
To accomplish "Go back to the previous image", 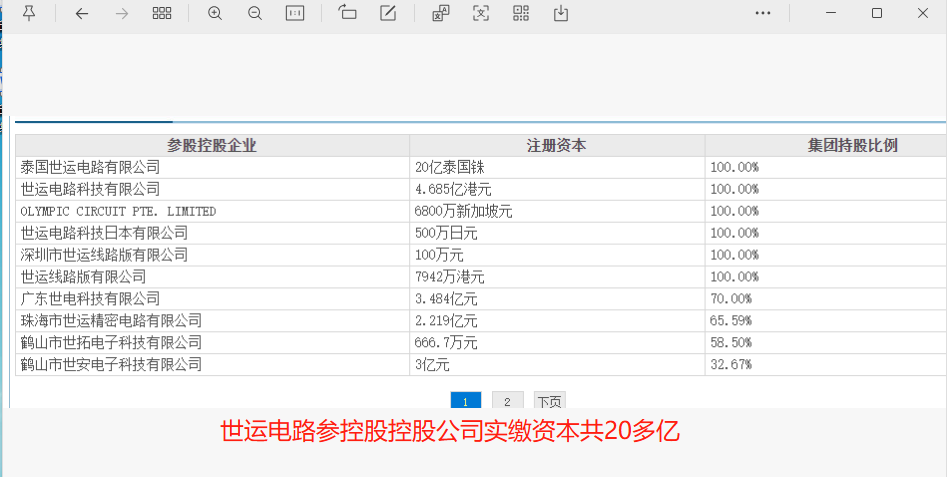I will coord(82,13).
